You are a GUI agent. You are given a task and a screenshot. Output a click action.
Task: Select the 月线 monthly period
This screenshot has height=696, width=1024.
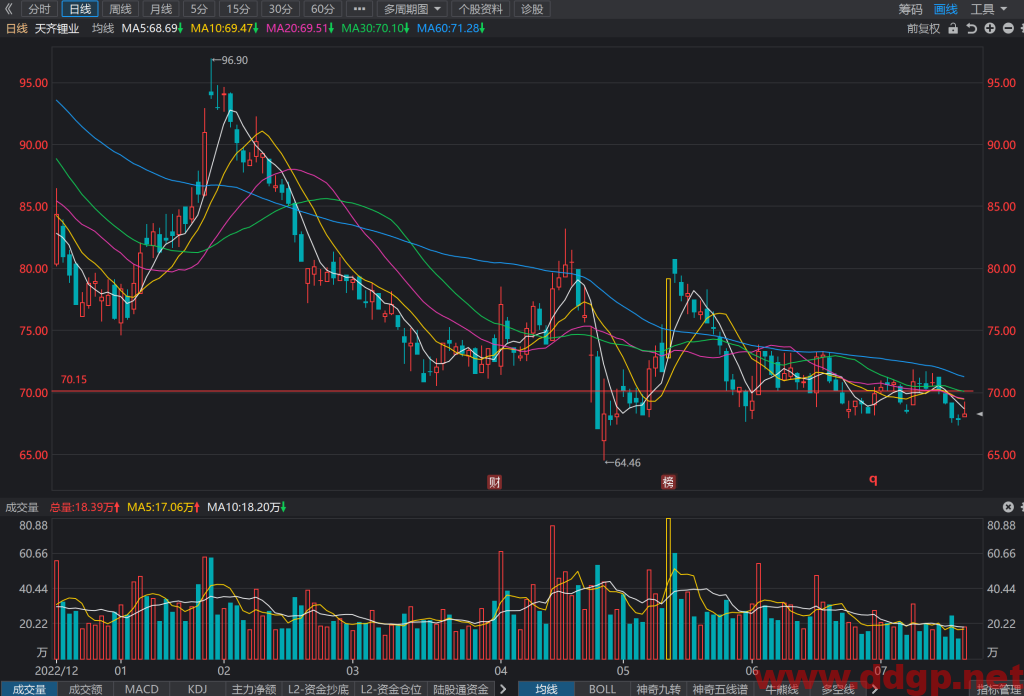click(x=161, y=9)
